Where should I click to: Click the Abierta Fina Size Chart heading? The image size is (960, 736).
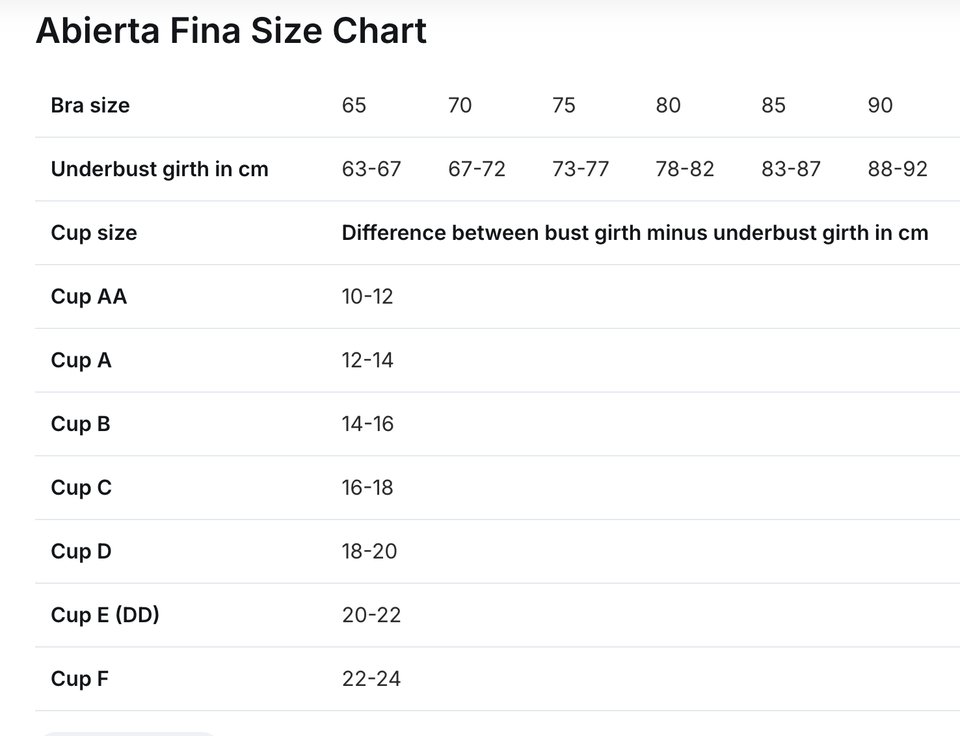(231, 31)
